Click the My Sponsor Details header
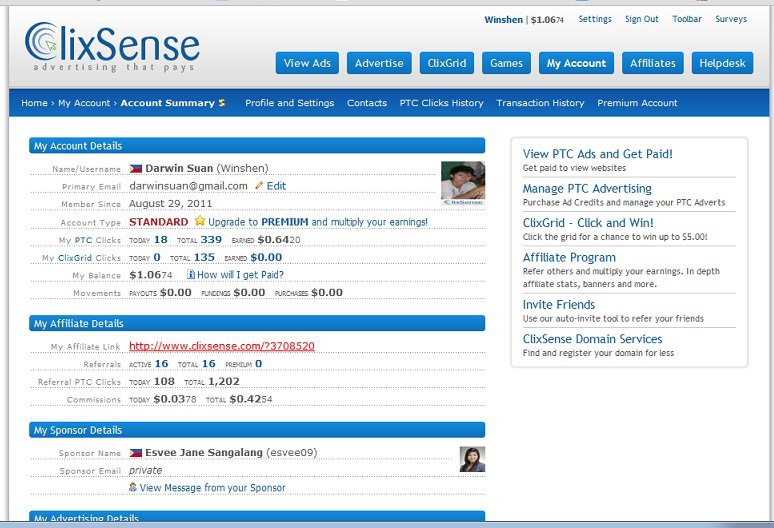 click(257, 430)
